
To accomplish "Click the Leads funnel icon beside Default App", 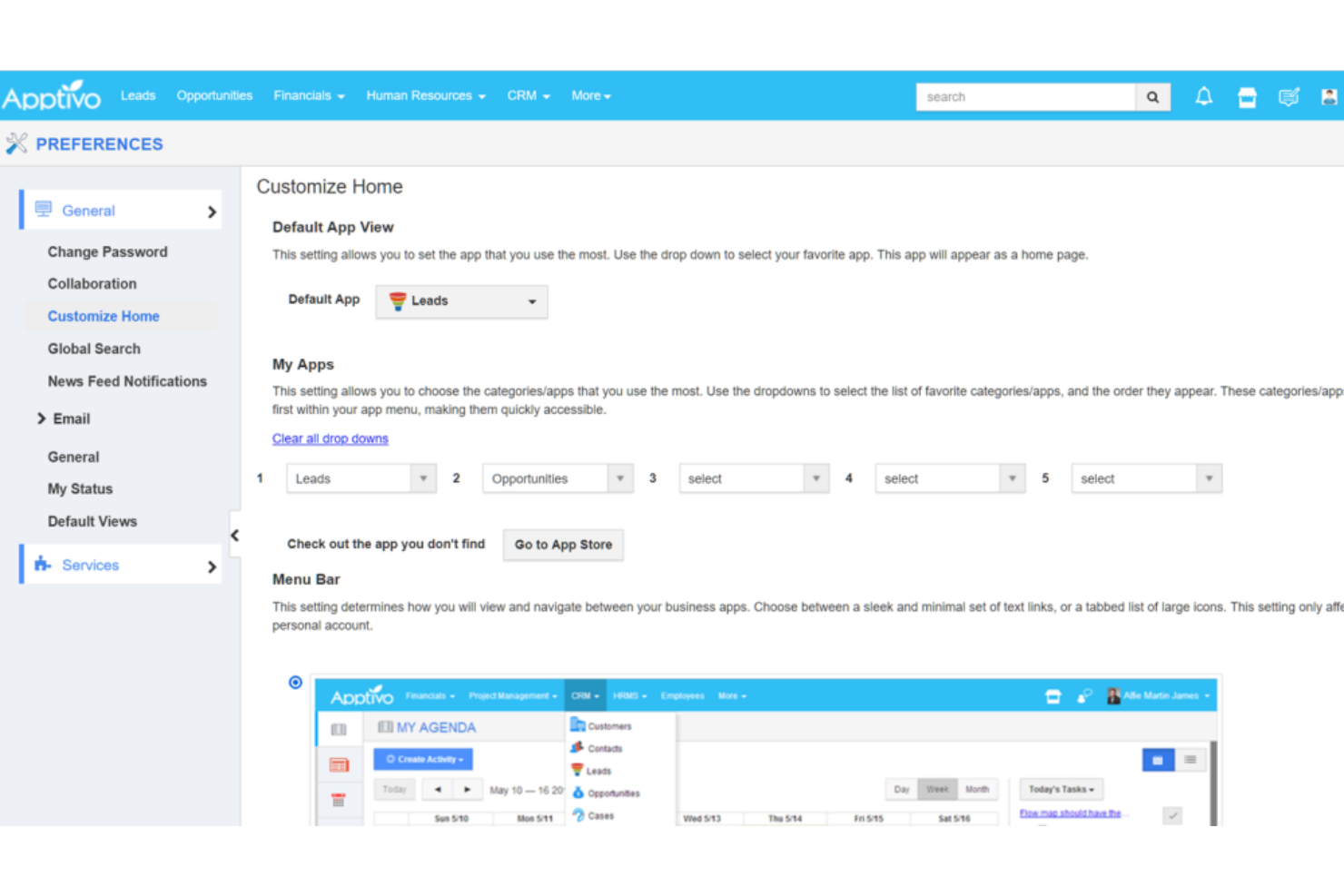I will point(397,300).
